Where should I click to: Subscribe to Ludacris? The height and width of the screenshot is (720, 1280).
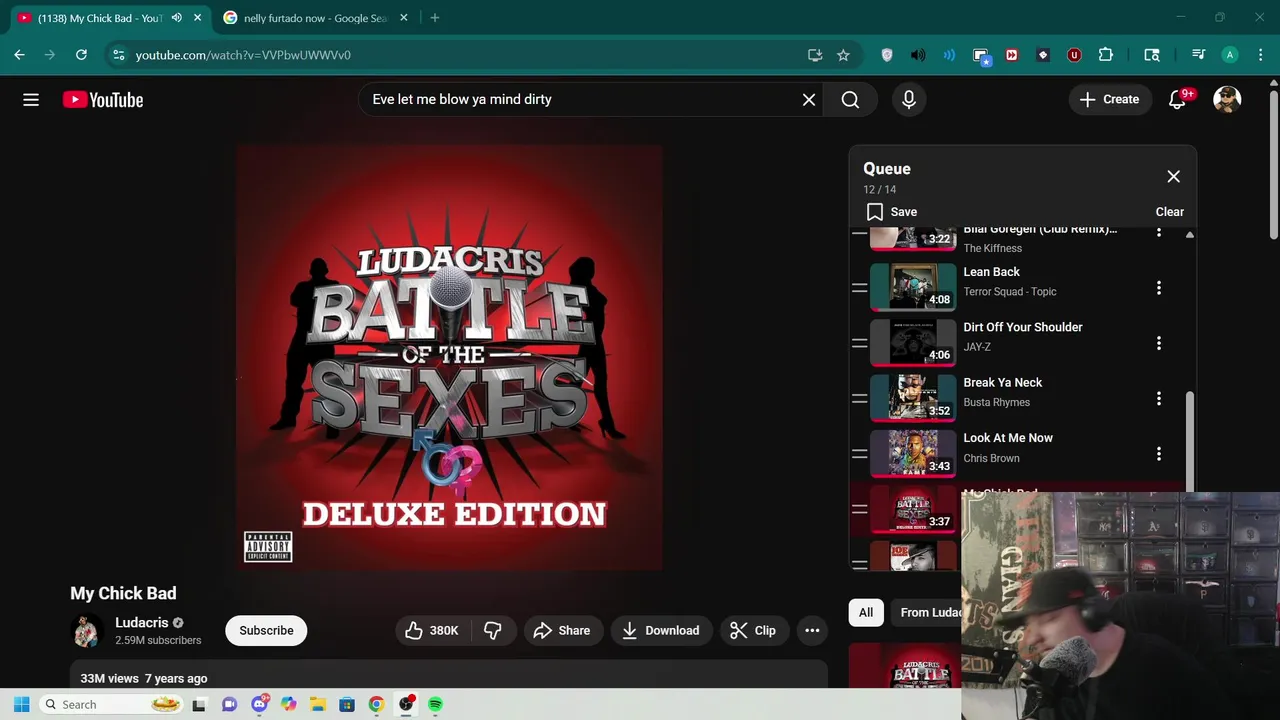coord(266,630)
